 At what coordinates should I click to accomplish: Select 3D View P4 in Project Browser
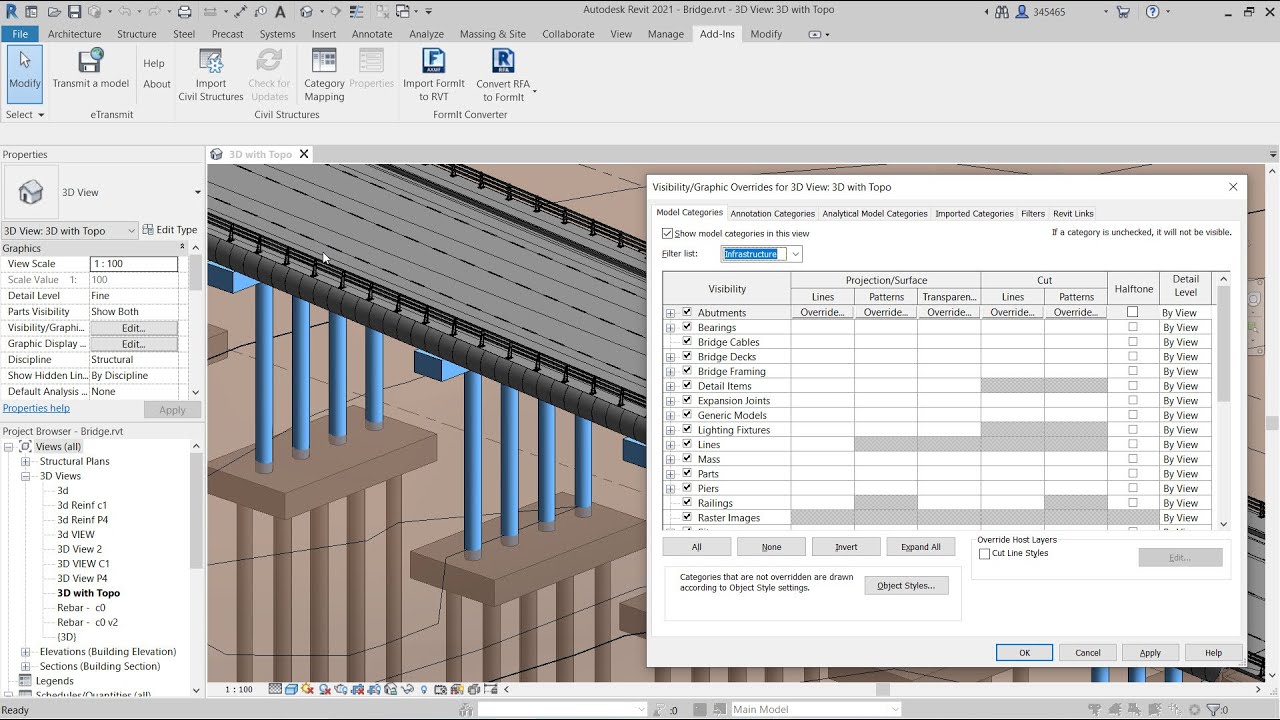[x=82, y=579]
